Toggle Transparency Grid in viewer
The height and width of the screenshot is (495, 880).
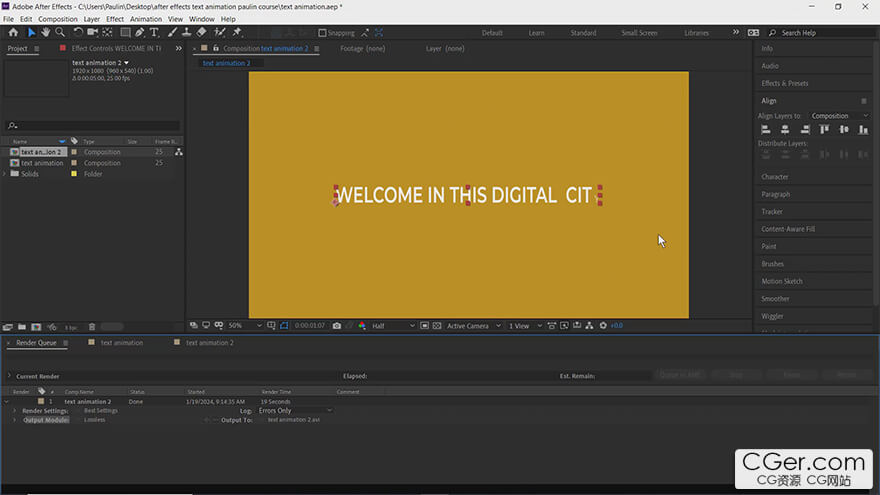tap(437, 326)
